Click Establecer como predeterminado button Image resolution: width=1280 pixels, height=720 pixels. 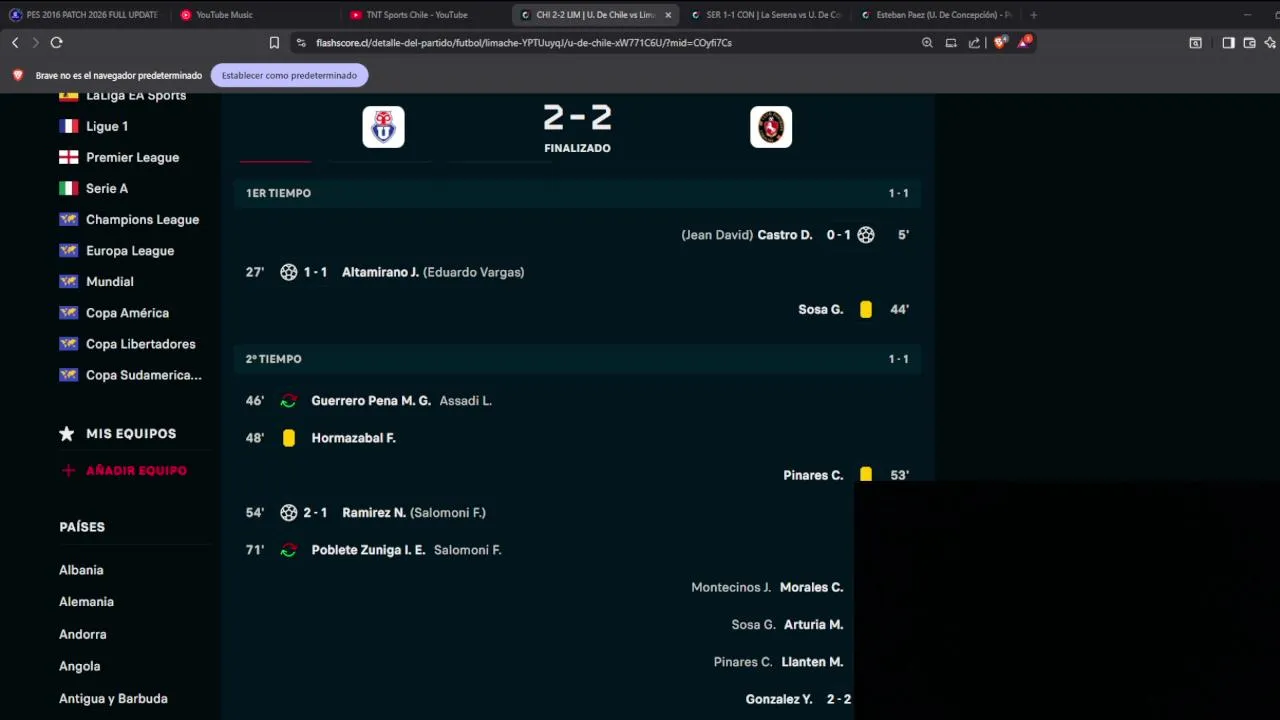[x=289, y=76]
